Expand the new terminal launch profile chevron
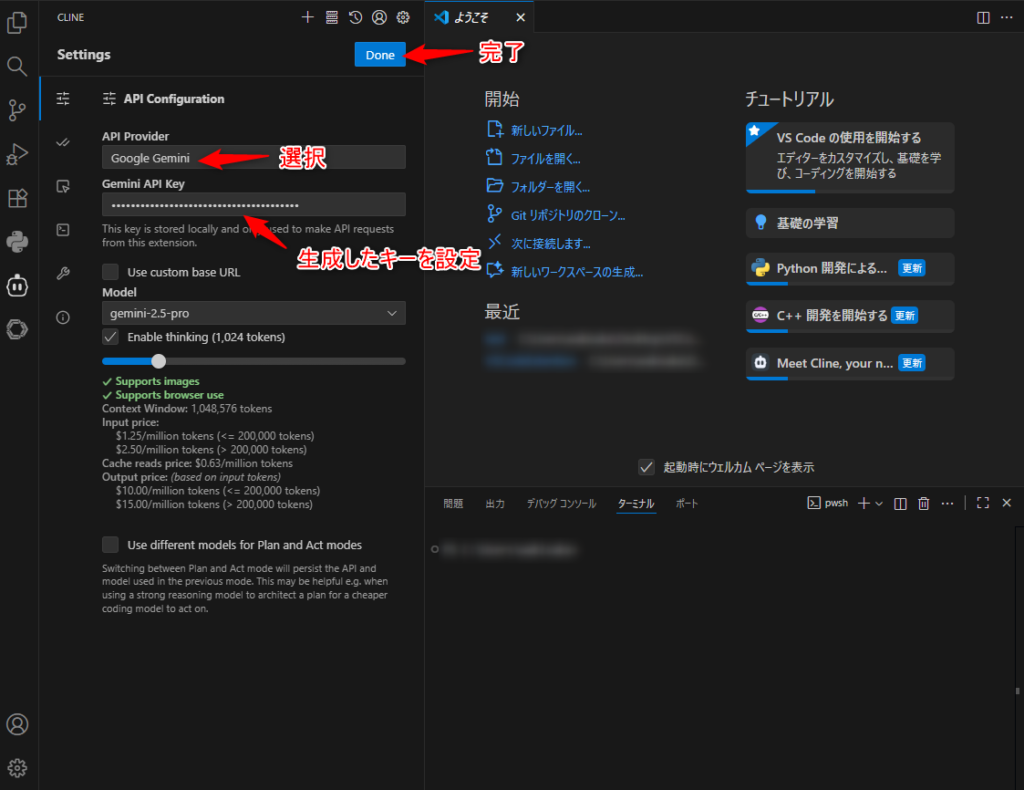Image resolution: width=1024 pixels, height=790 pixels. pyautogui.click(x=879, y=503)
